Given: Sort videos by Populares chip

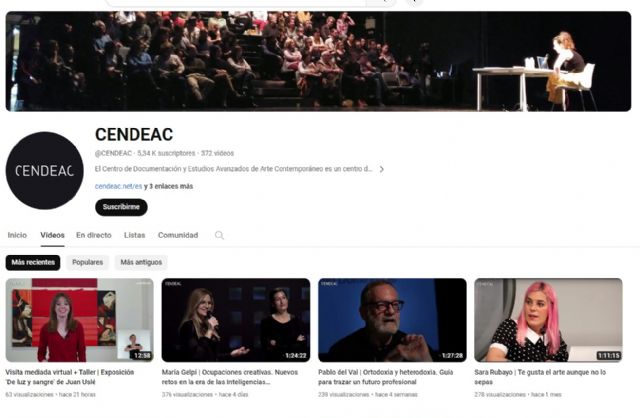Looking at the screenshot, I should (88, 262).
